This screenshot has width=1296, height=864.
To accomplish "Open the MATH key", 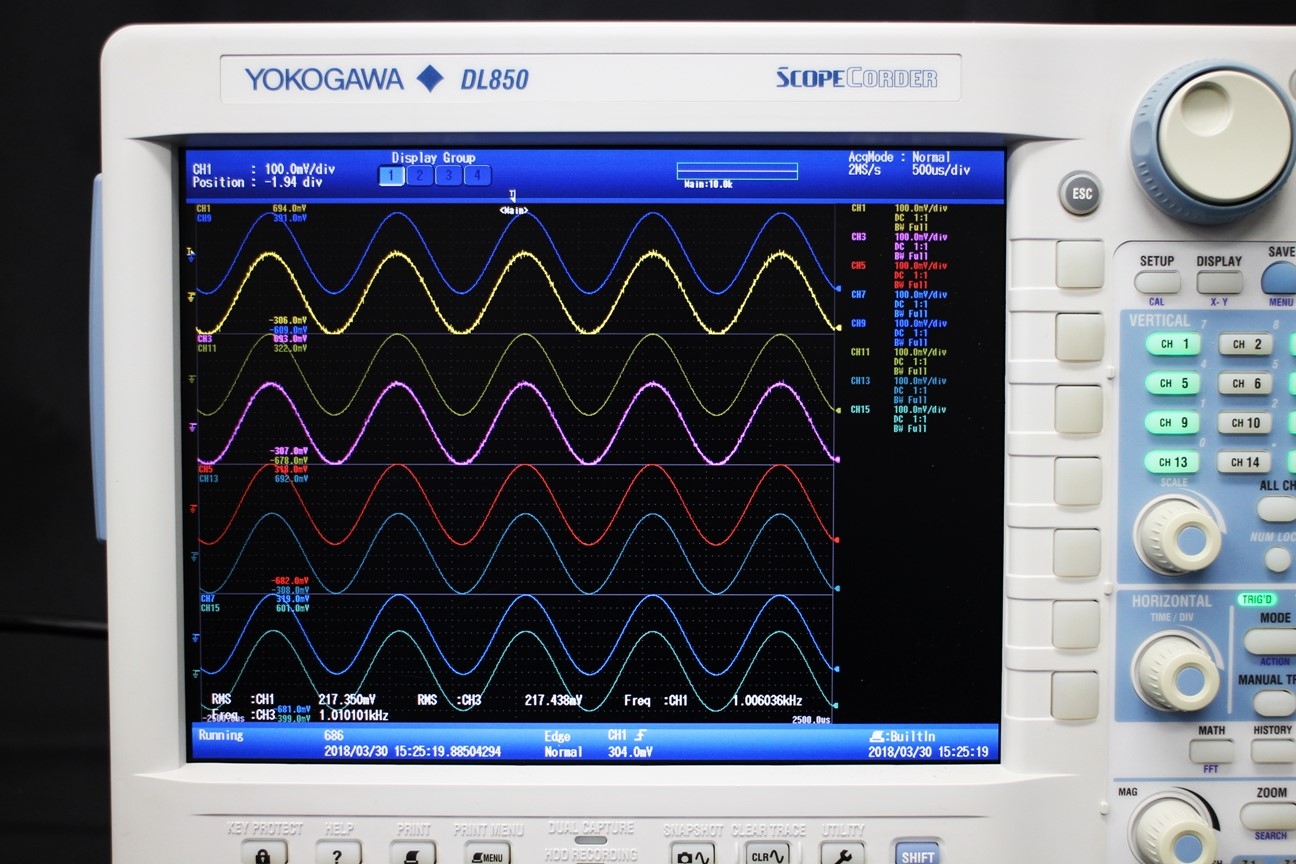I will (x=1212, y=751).
